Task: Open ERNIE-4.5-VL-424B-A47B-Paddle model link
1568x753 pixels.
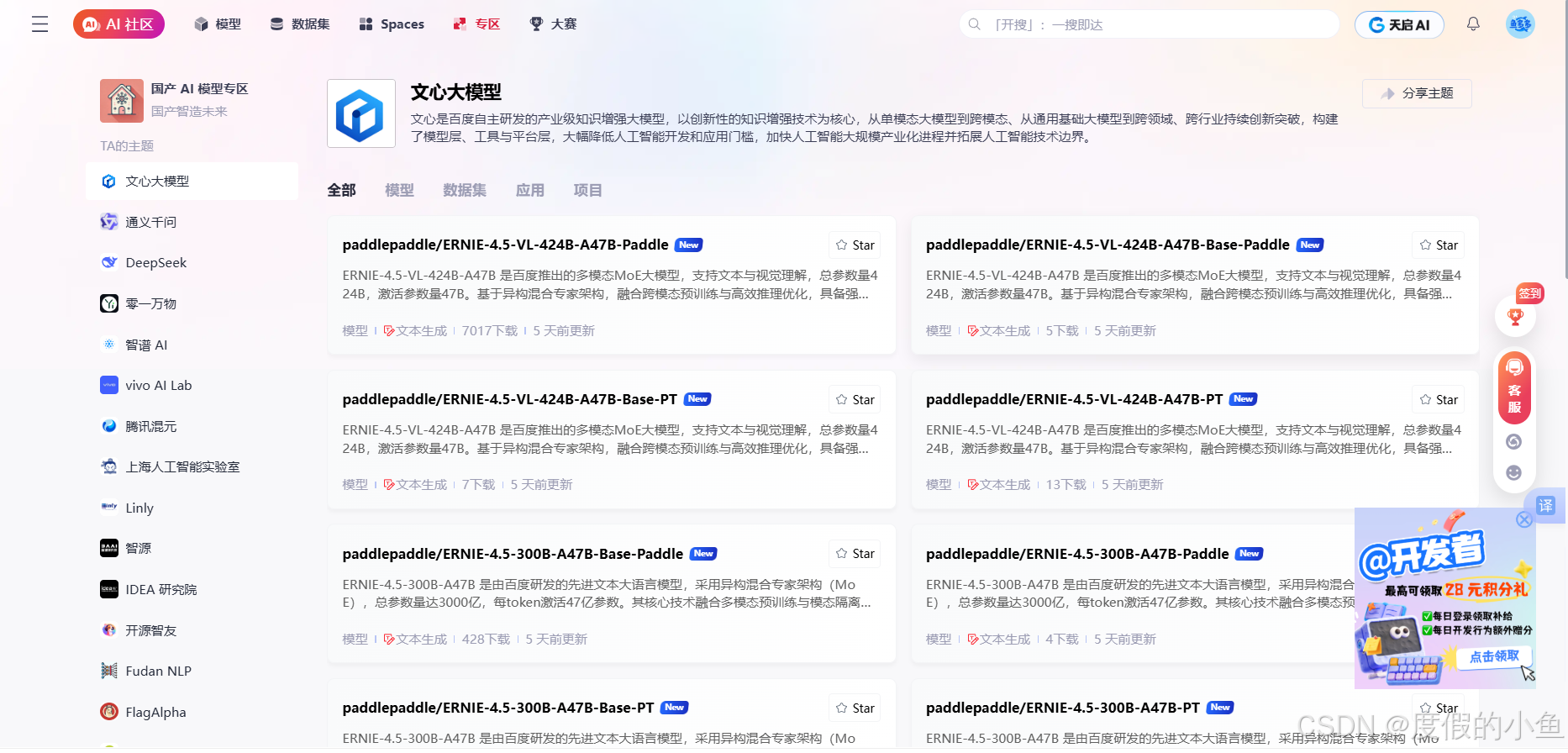Action: tap(505, 245)
